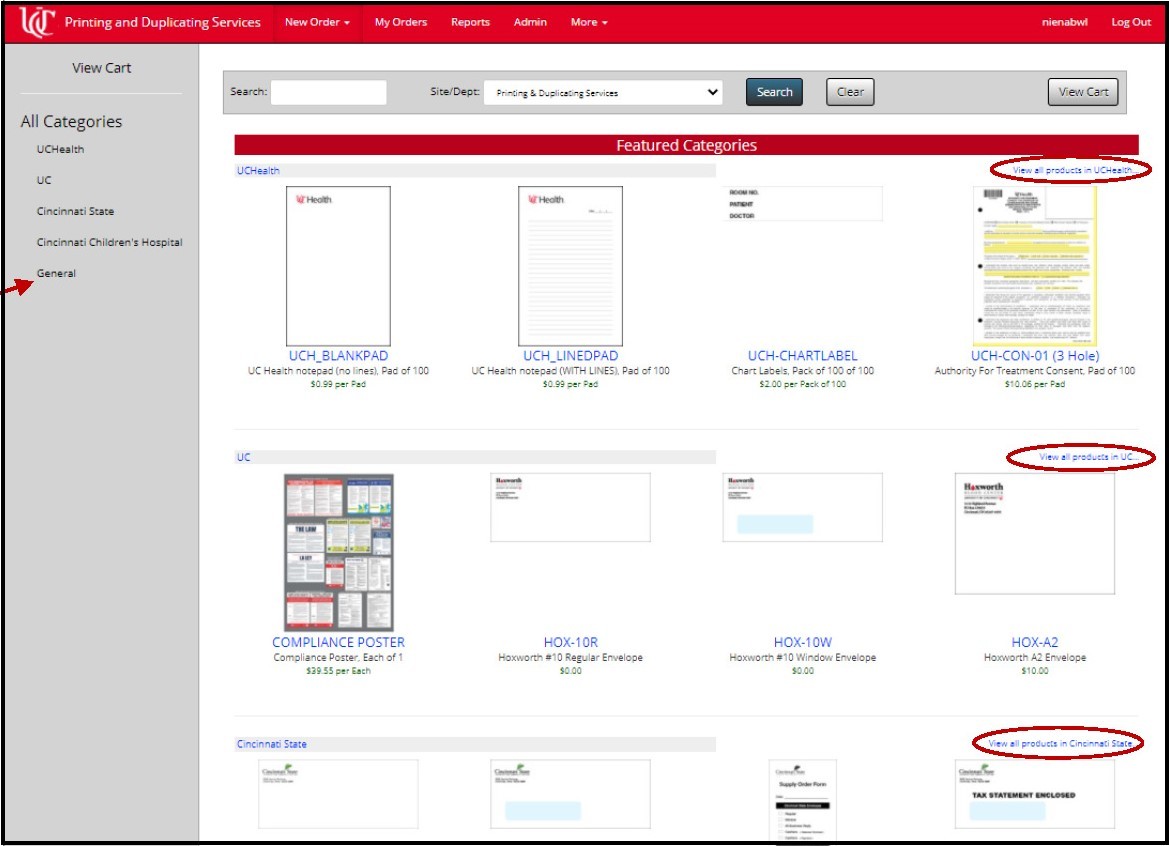Open the Admin section
This screenshot has width=1169, height=846.
[x=530, y=21]
